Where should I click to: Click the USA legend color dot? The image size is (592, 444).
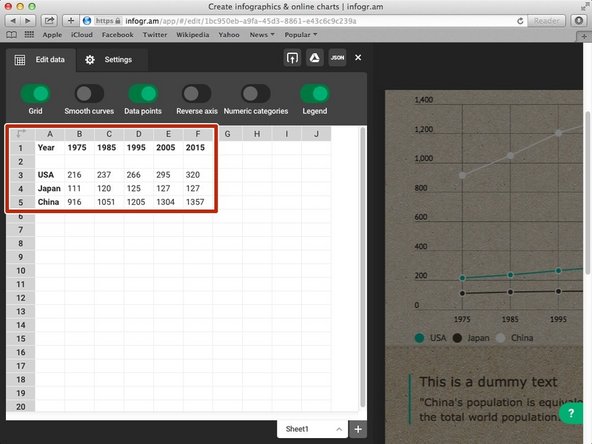click(x=419, y=338)
